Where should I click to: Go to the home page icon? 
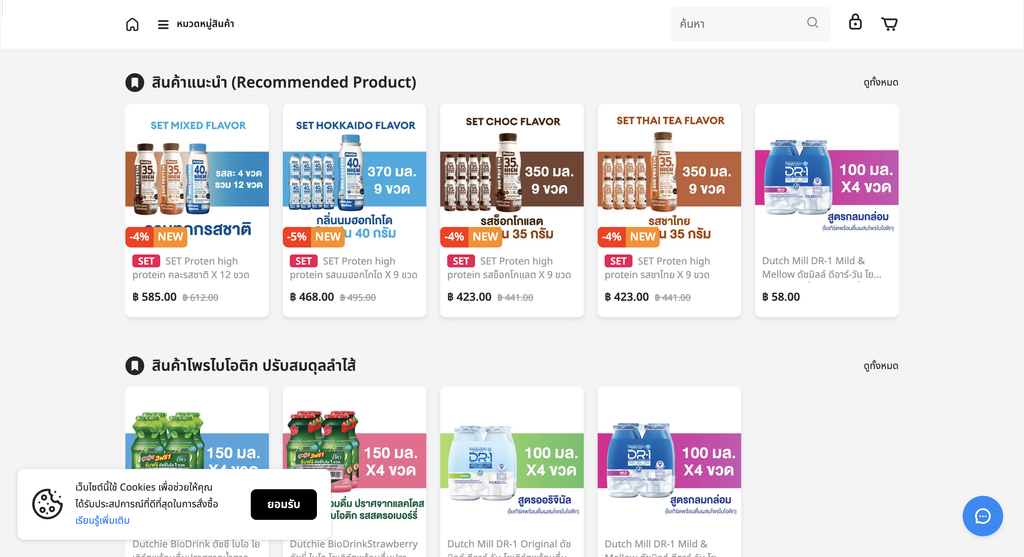pos(132,24)
